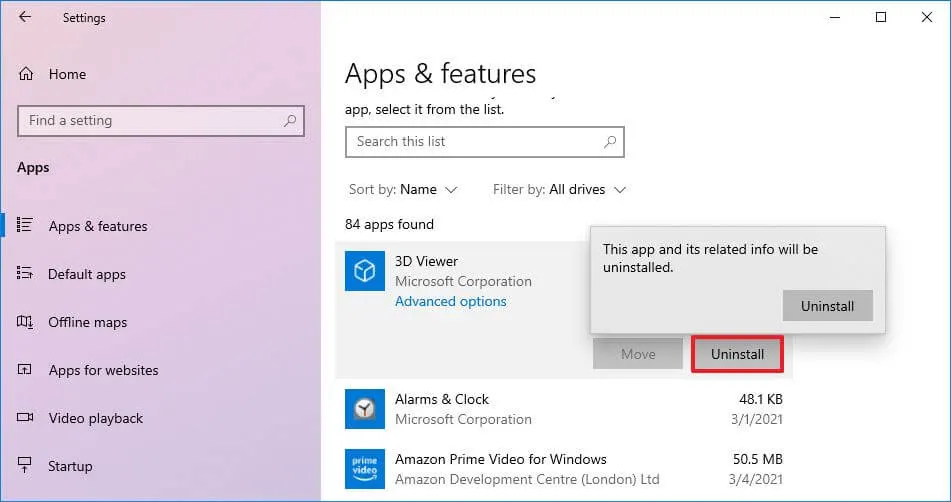Click the 3D Viewer app icon
Viewport: 951px width, 502px height.
tap(365, 270)
